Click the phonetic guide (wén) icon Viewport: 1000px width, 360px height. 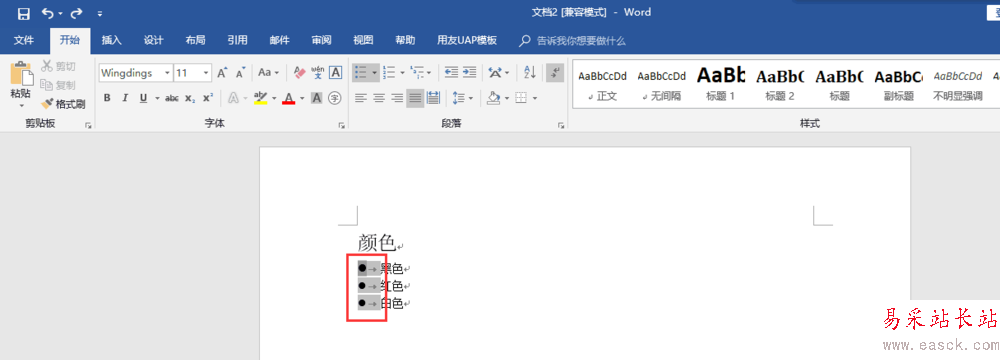coord(318,73)
